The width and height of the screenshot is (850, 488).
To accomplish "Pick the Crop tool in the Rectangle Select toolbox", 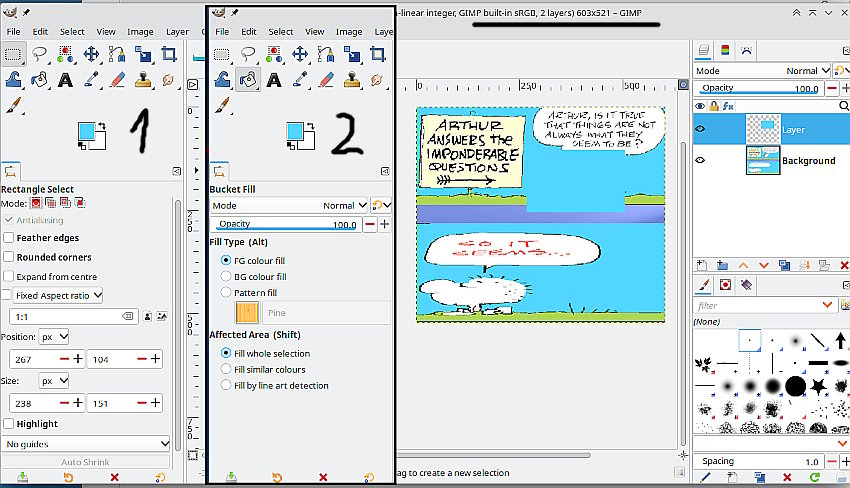I will (169, 54).
